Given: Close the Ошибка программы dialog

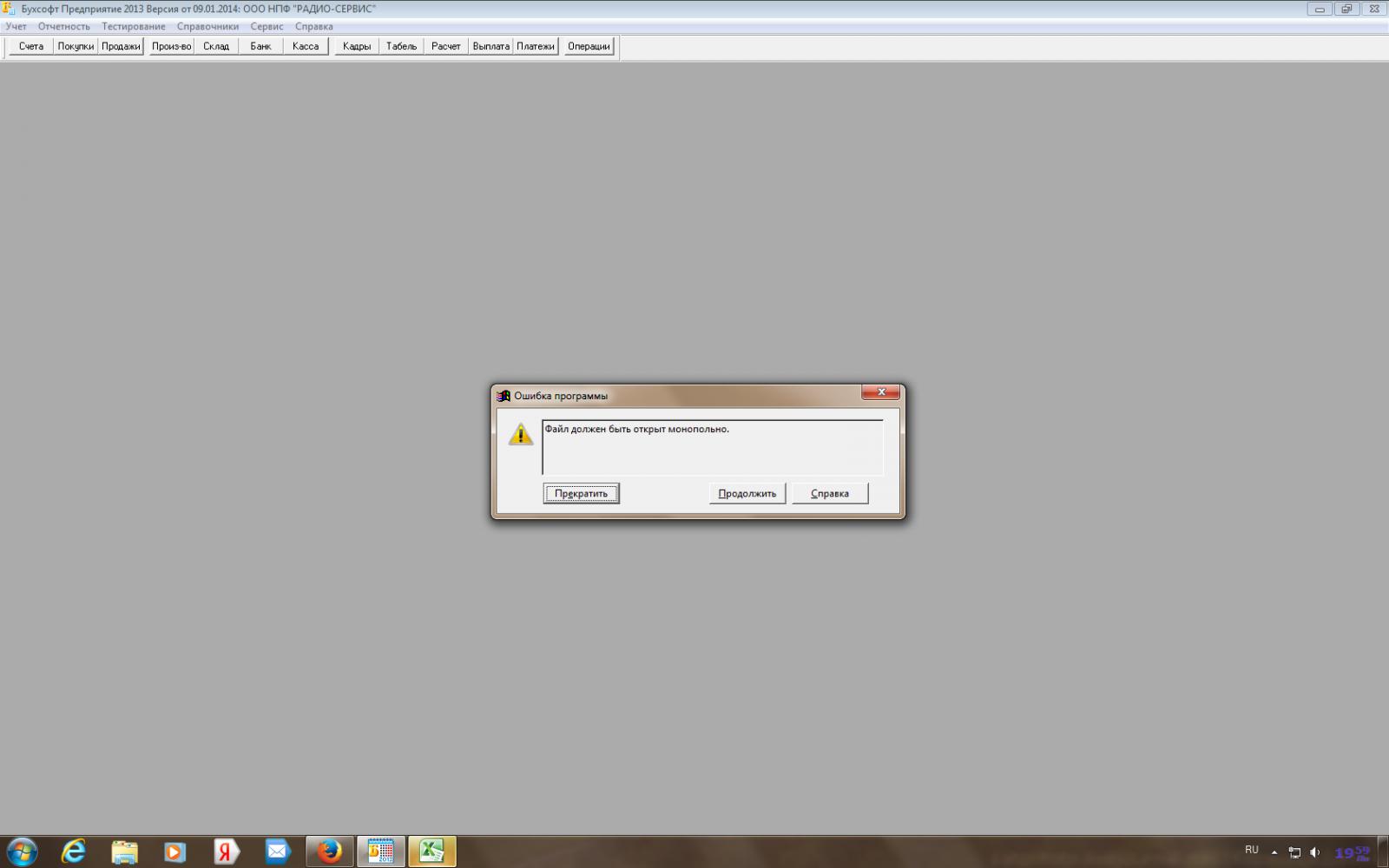Looking at the screenshot, I should tap(880, 392).
